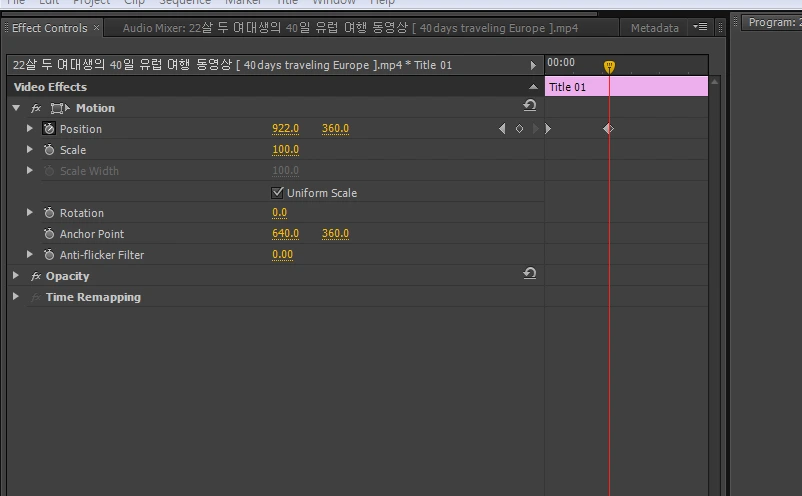
Task: Click the yellow playhead marker
Action: [609, 67]
